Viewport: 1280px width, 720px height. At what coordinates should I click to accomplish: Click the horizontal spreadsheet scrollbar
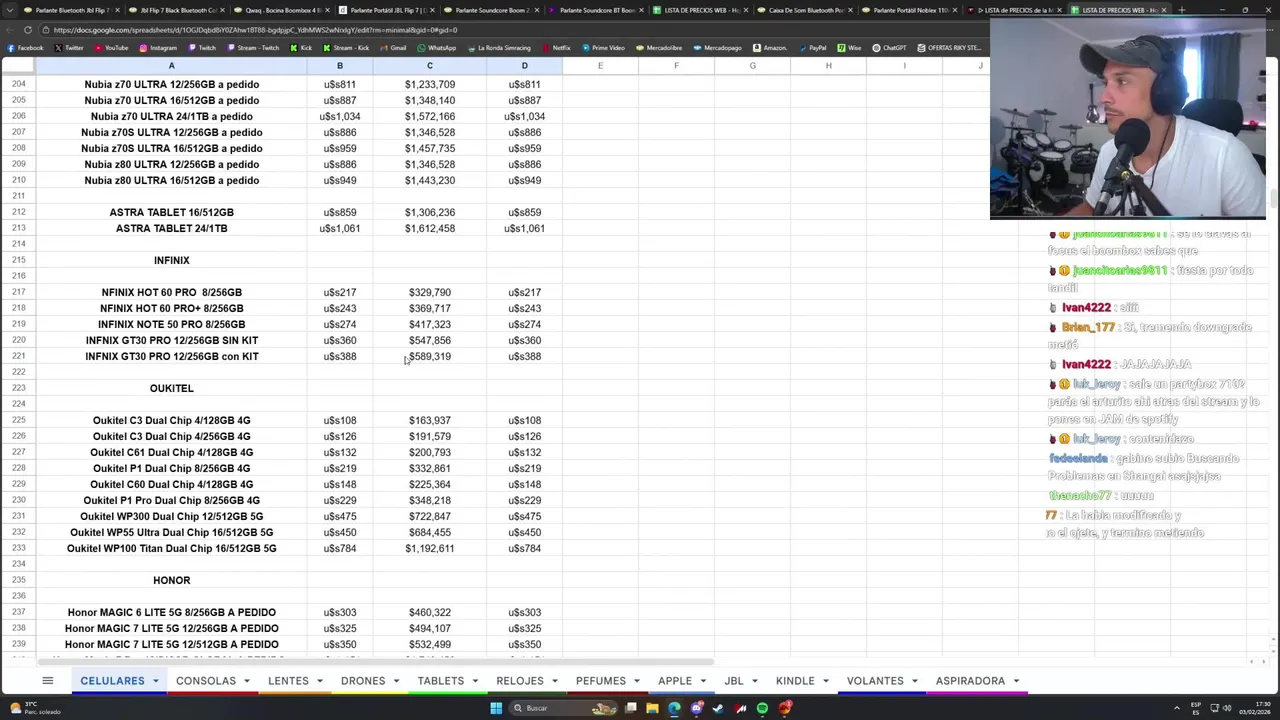[375, 662]
